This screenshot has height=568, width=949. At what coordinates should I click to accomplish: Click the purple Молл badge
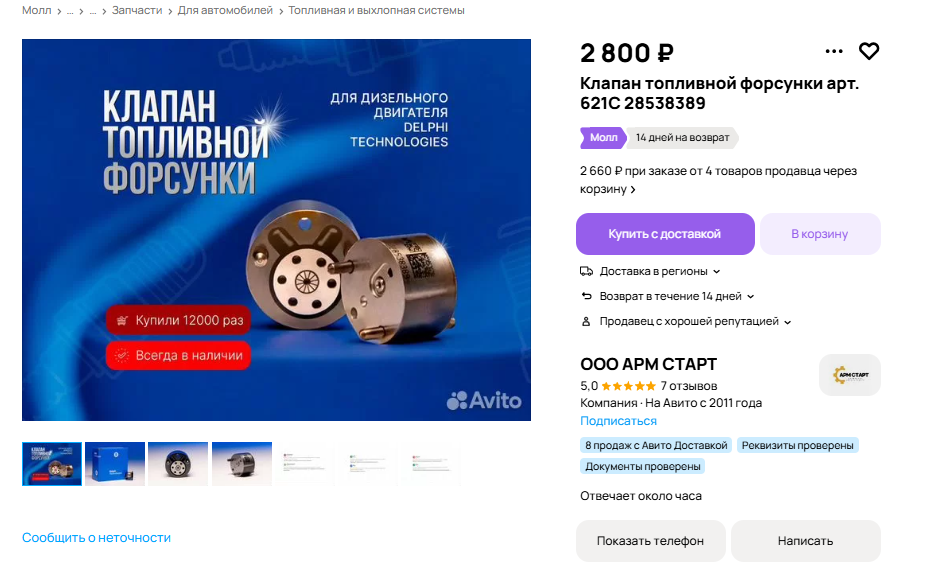pyautogui.click(x=603, y=137)
